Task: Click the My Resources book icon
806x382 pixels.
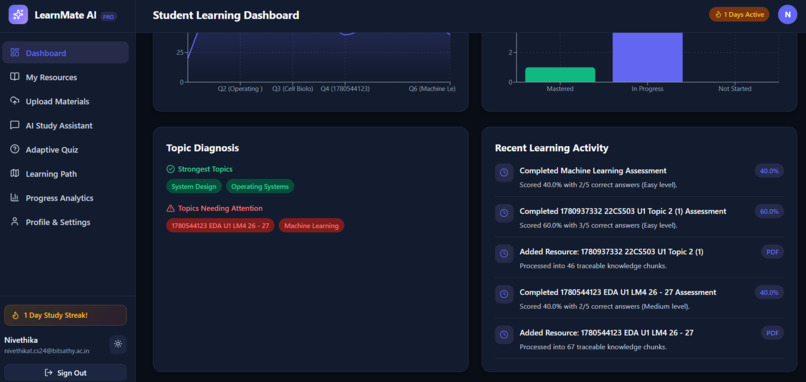Action: (14, 77)
